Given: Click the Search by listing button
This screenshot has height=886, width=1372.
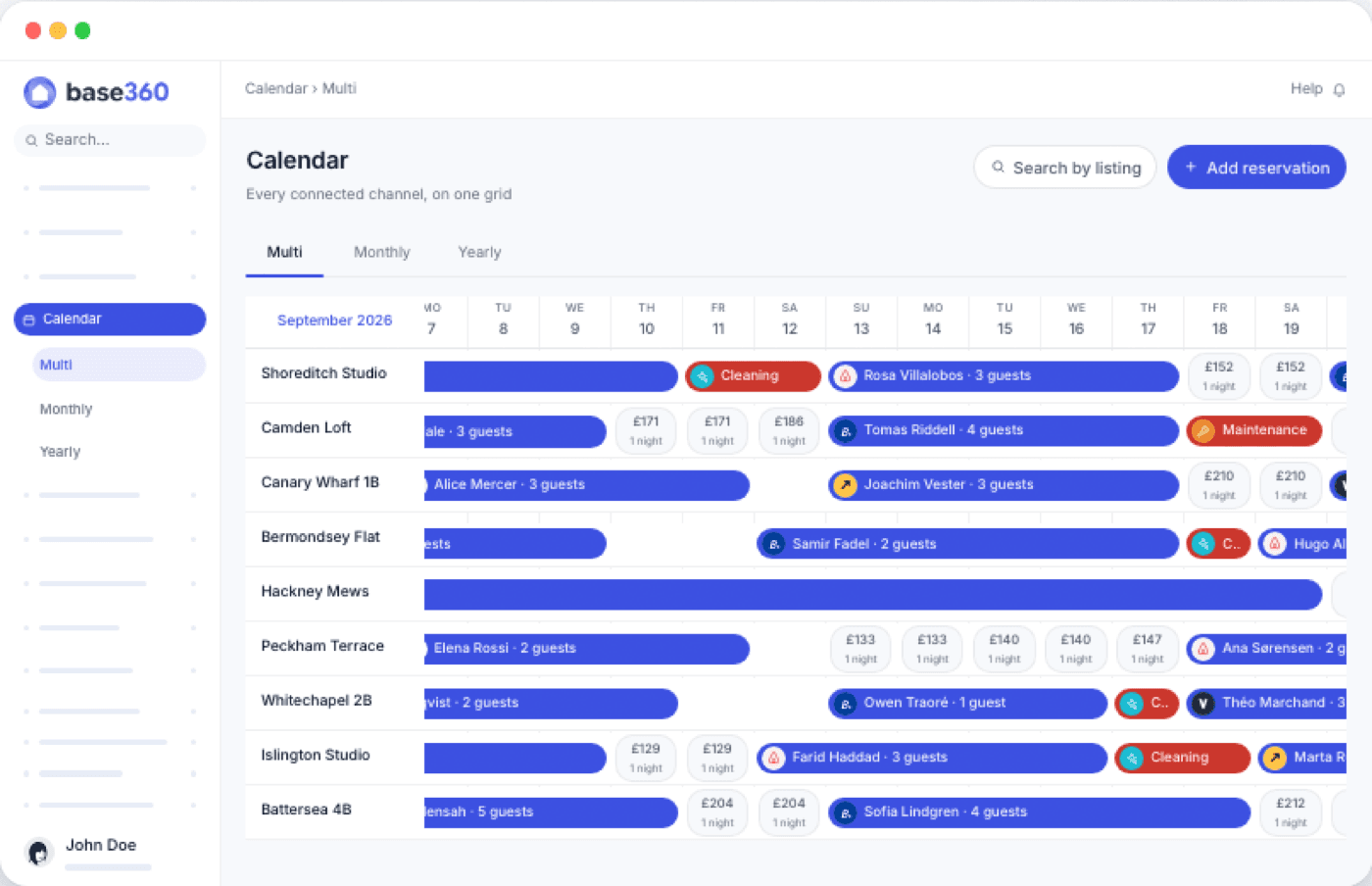Looking at the screenshot, I should click(1065, 168).
